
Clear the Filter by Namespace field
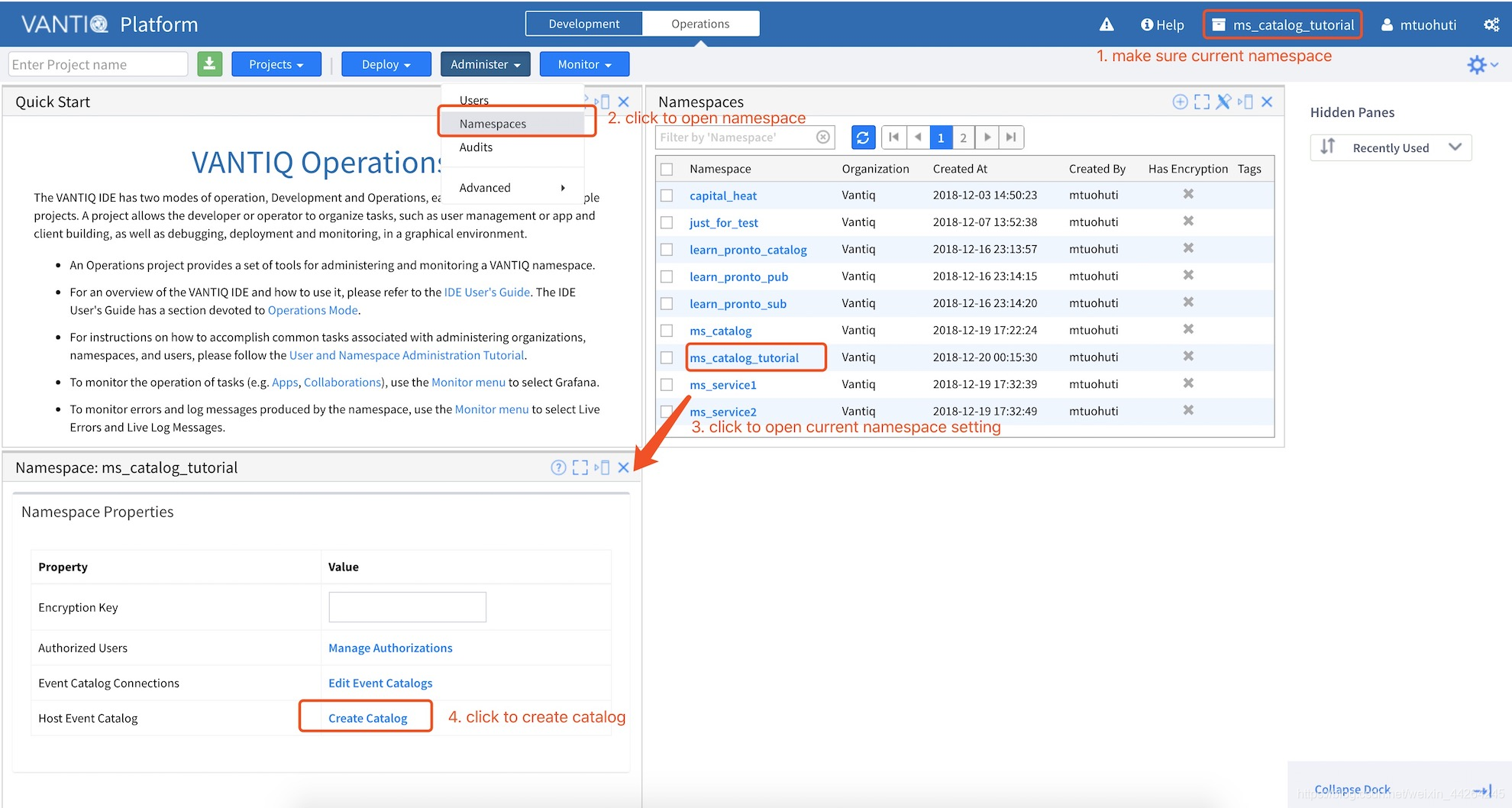pos(823,137)
